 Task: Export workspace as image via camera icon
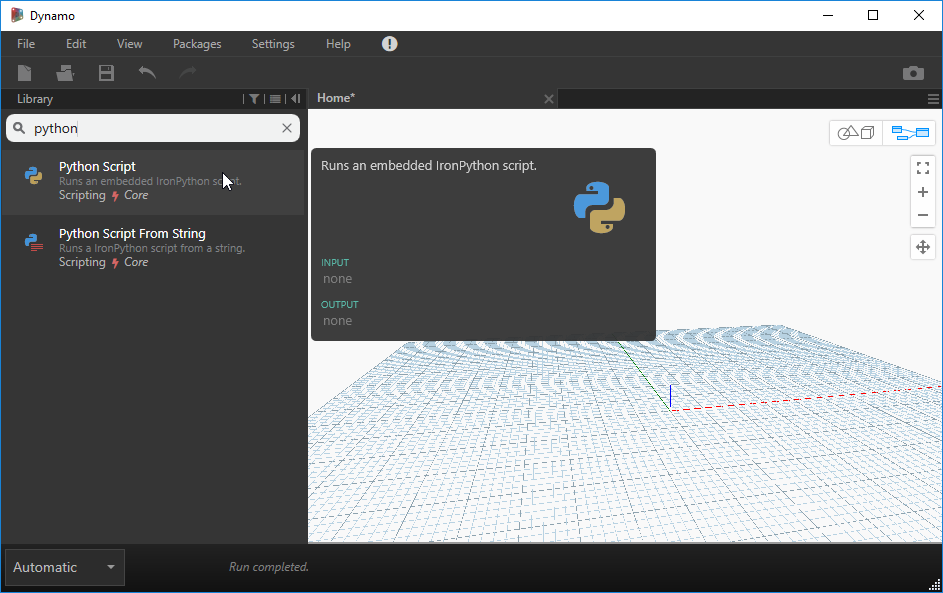(x=913, y=72)
